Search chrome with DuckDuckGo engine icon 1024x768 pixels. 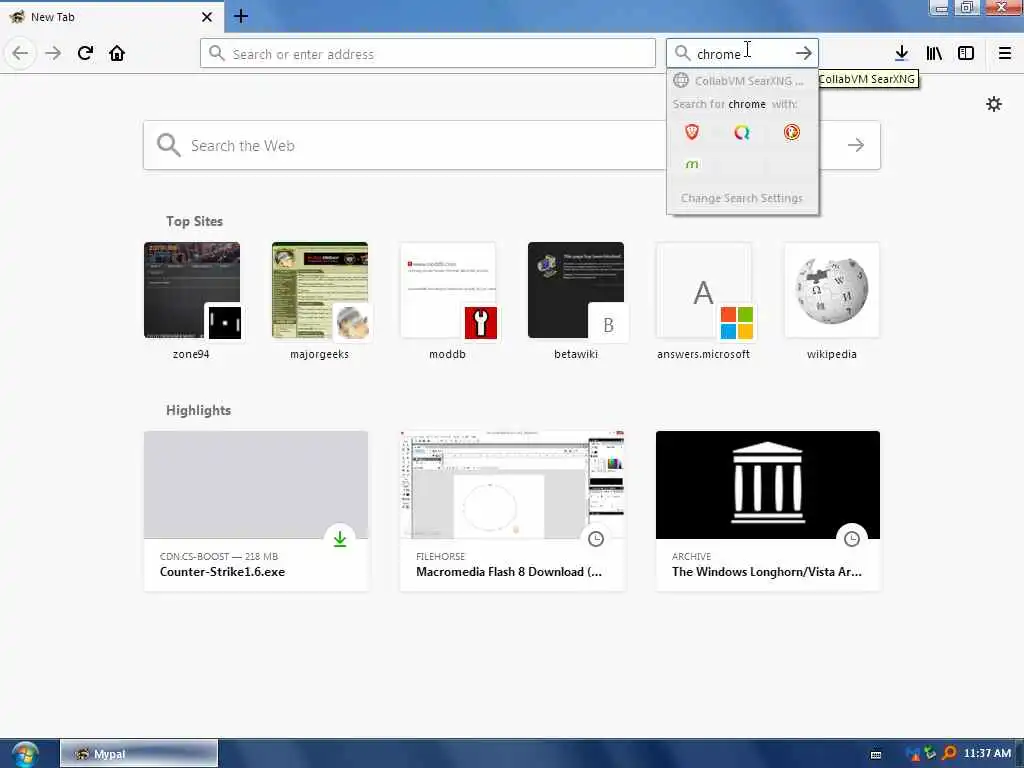pos(792,133)
